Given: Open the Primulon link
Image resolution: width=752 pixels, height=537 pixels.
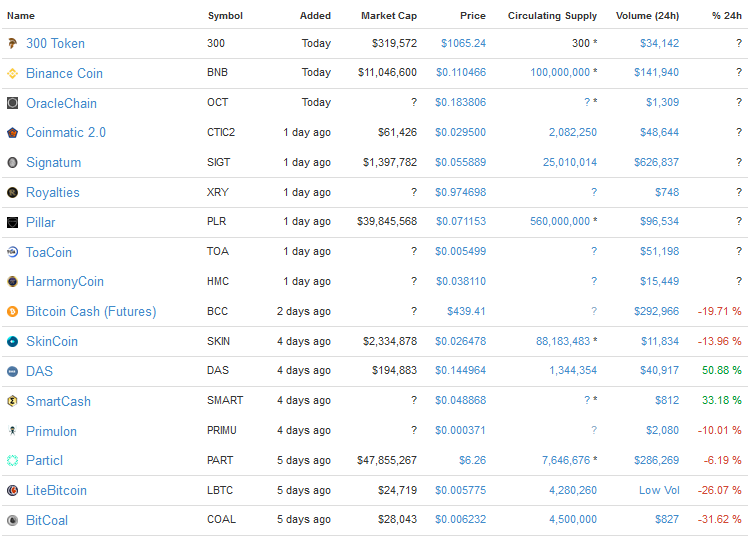Looking at the screenshot, I should pyautogui.click(x=51, y=431).
